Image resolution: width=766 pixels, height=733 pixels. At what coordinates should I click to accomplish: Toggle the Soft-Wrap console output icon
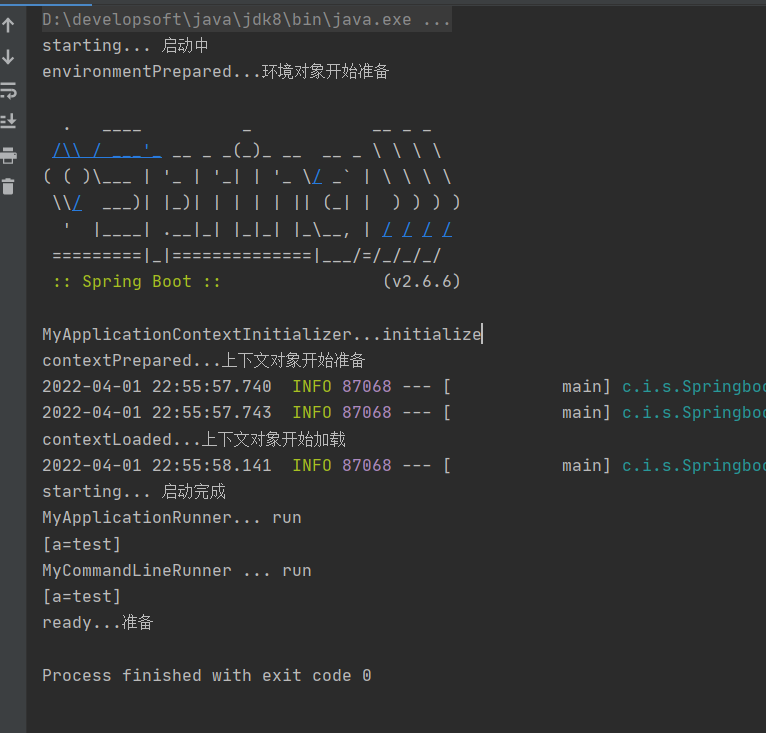[x=8, y=90]
